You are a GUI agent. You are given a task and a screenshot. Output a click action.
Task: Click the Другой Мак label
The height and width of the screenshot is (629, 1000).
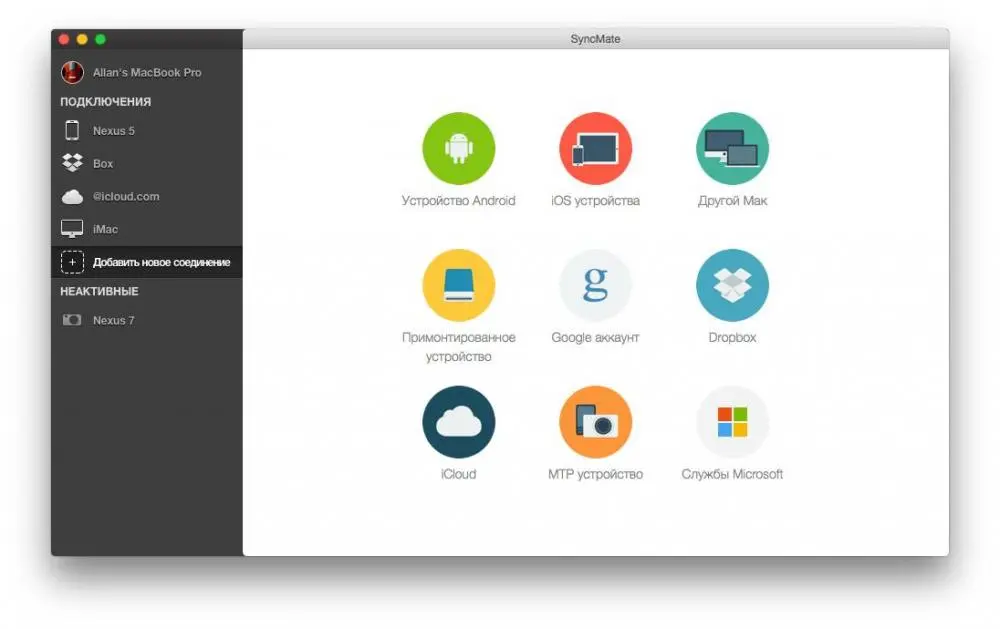point(732,201)
